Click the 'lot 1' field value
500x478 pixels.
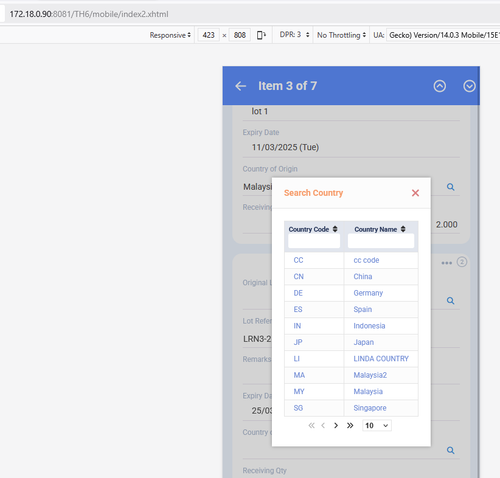(260, 111)
